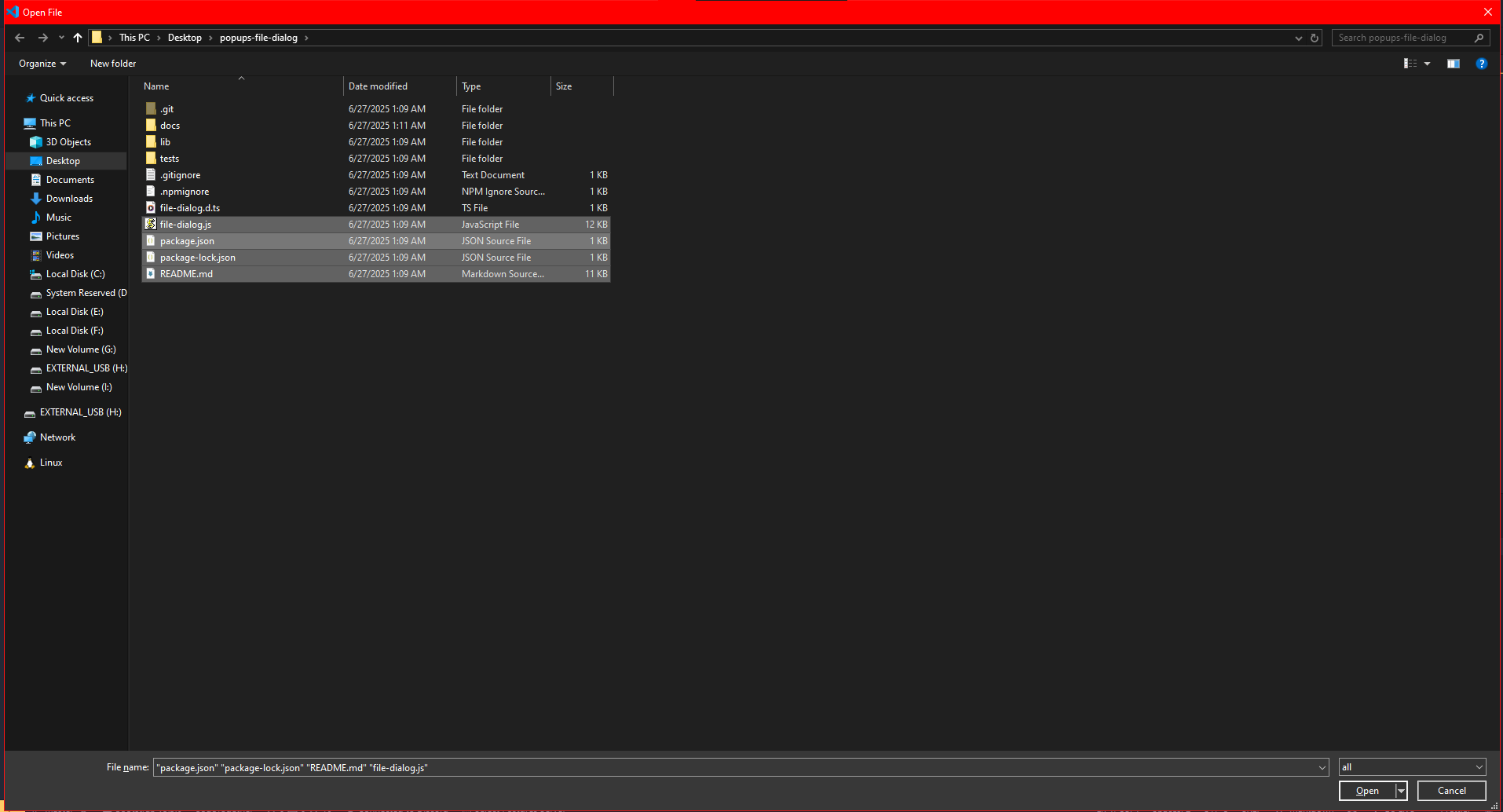Image resolution: width=1503 pixels, height=812 pixels.
Task: Click the package-lock.json file icon
Action: pyautogui.click(x=151, y=258)
